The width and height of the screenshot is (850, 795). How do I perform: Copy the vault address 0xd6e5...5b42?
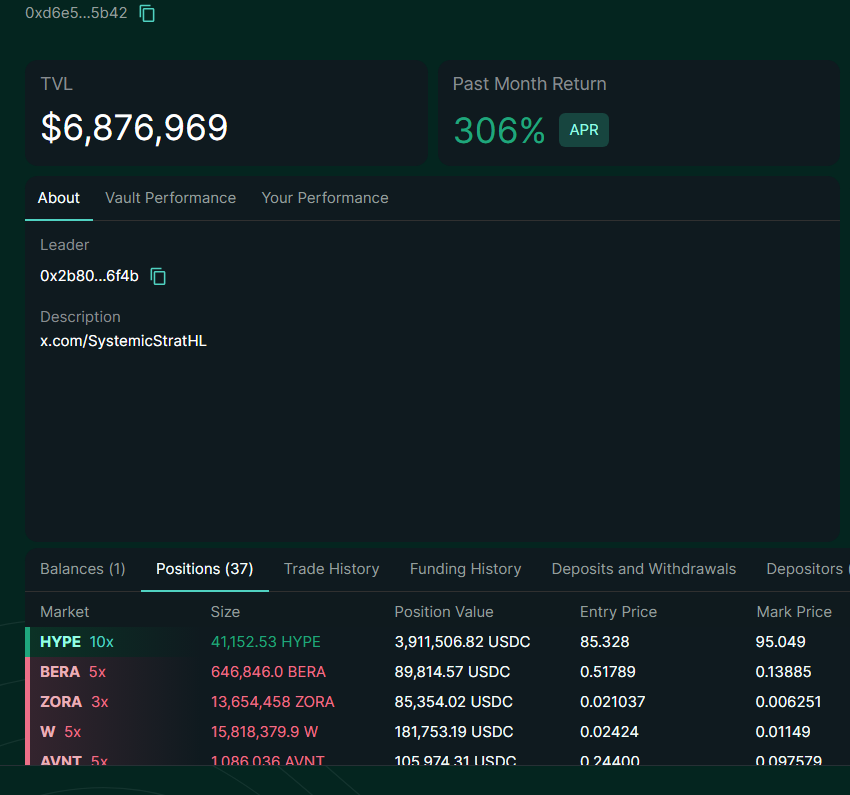(147, 14)
